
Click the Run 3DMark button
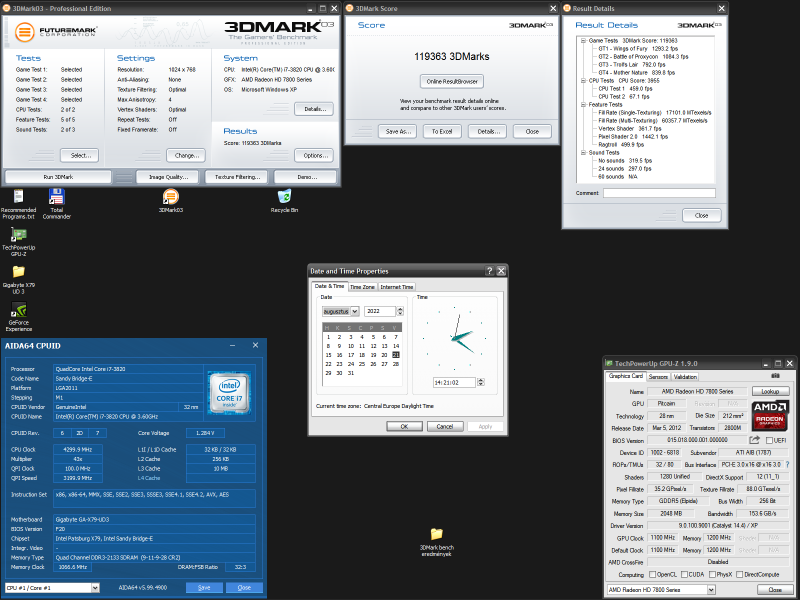click(x=58, y=177)
